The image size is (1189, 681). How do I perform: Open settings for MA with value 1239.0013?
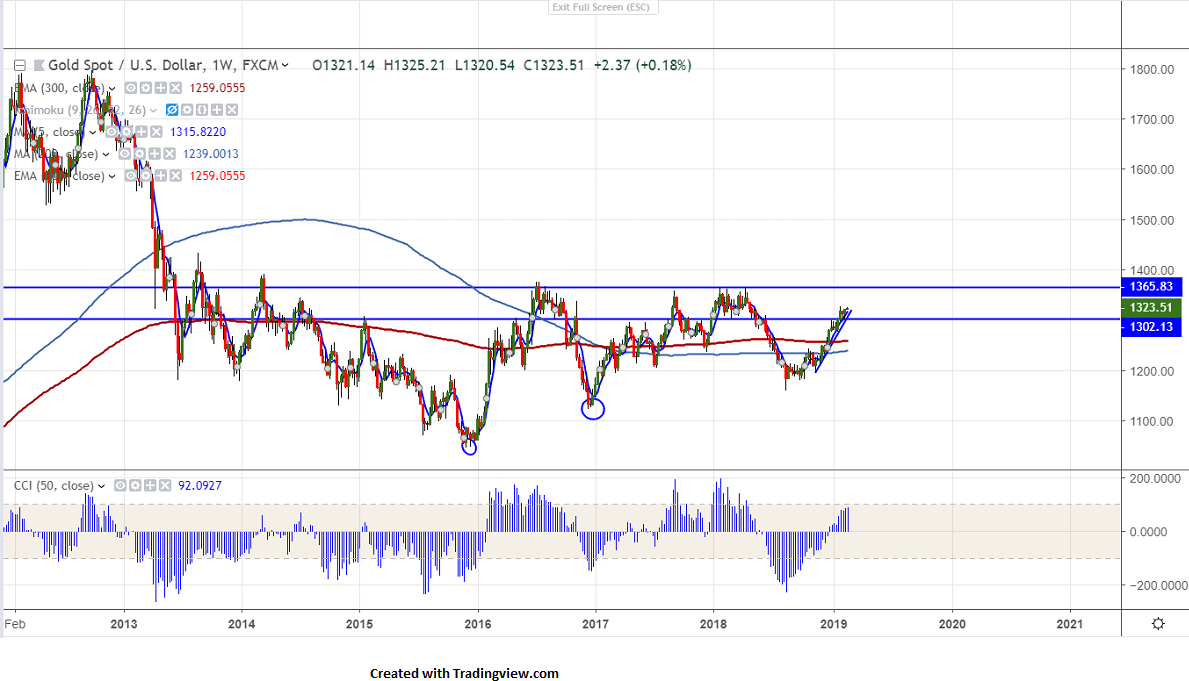pyautogui.click(x=140, y=154)
